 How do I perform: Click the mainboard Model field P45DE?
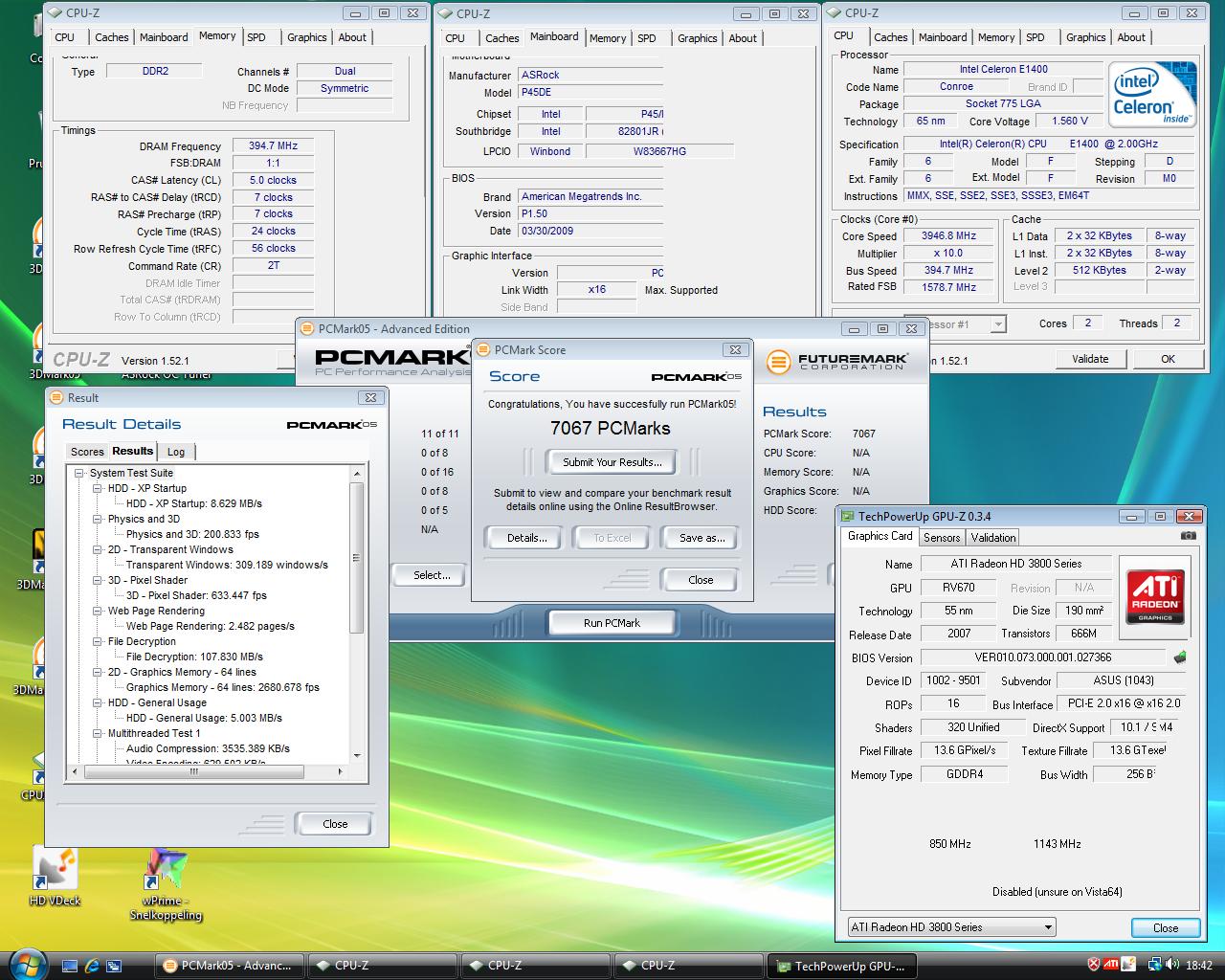pyautogui.click(x=590, y=93)
